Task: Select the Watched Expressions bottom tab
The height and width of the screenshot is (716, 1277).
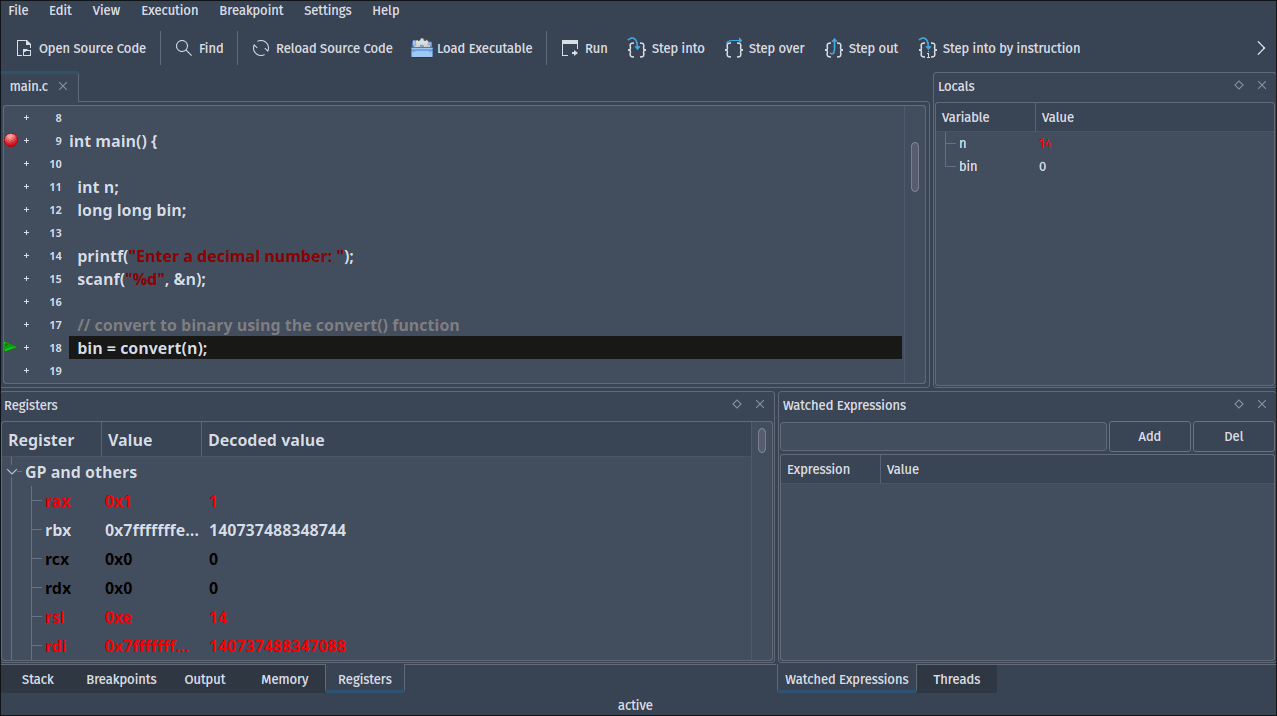Action: click(x=846, y=679)
